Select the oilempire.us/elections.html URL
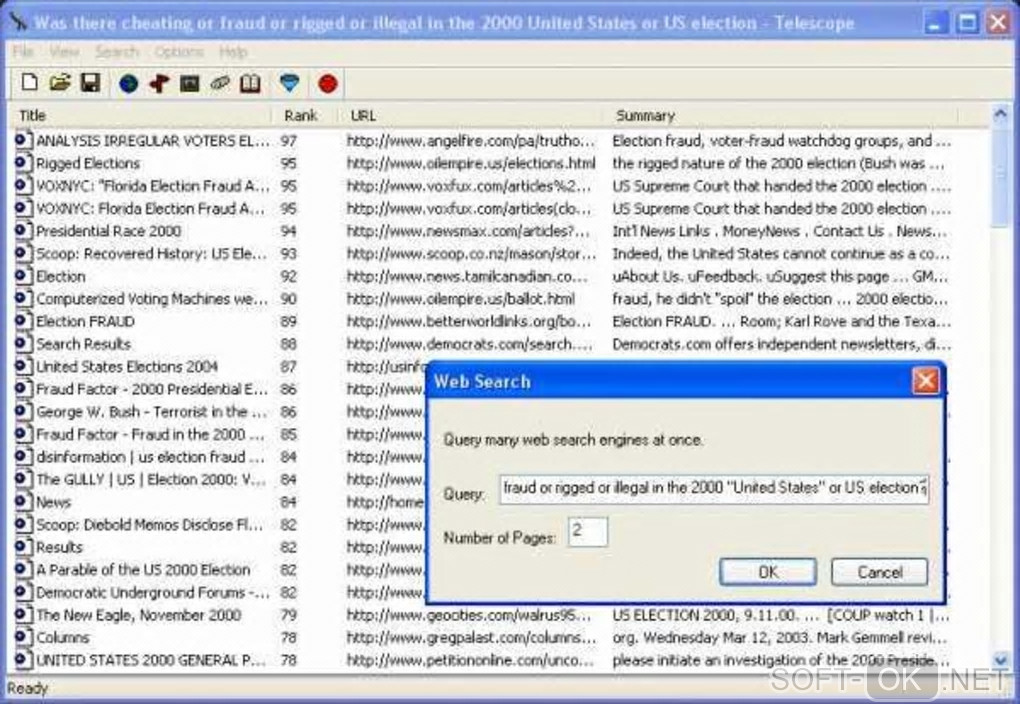 (471, 163)
